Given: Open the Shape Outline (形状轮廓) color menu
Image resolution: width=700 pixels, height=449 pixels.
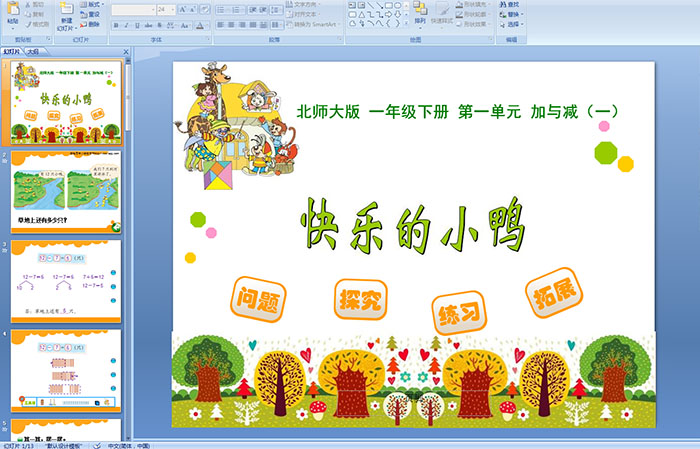Looking at the screenshot, I should pos(473,14).
